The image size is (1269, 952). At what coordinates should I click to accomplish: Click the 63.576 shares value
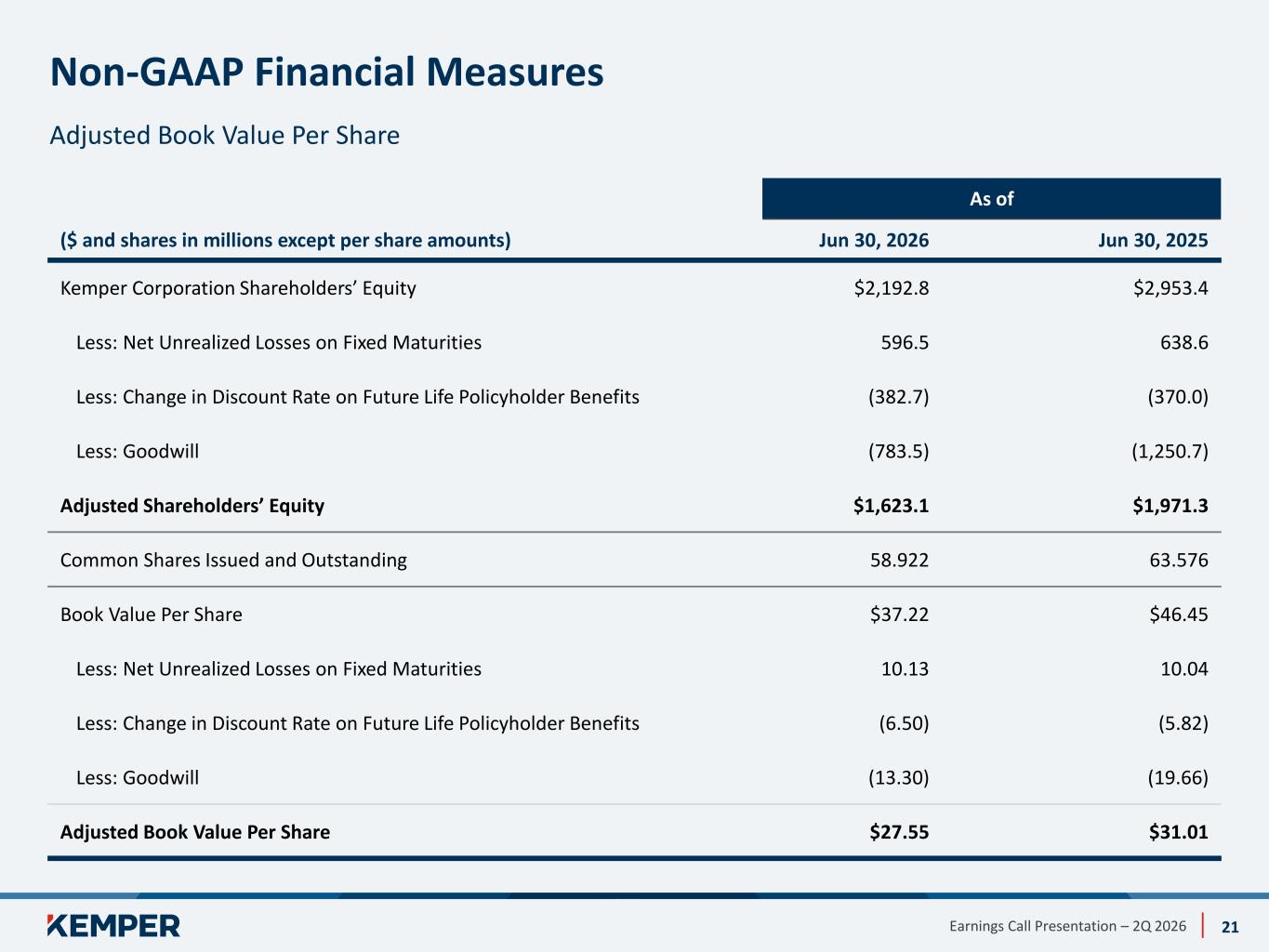tap(1179, 561)
